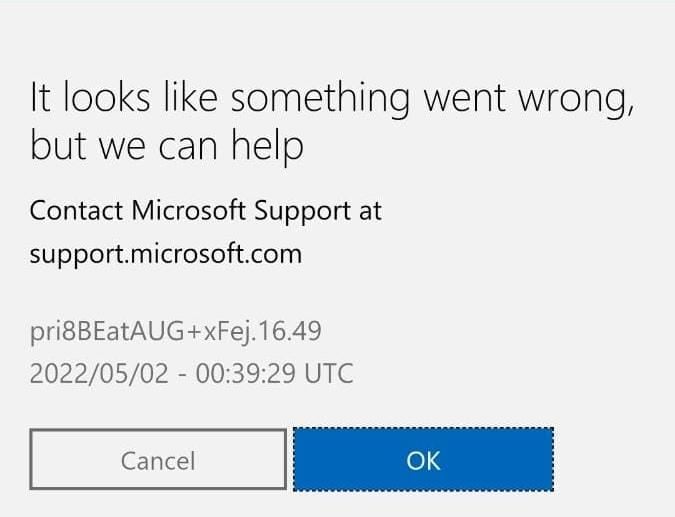
Task: Select the error code pri8BEatAUG+xFej.16.49
Action: (x=175, y=330)
